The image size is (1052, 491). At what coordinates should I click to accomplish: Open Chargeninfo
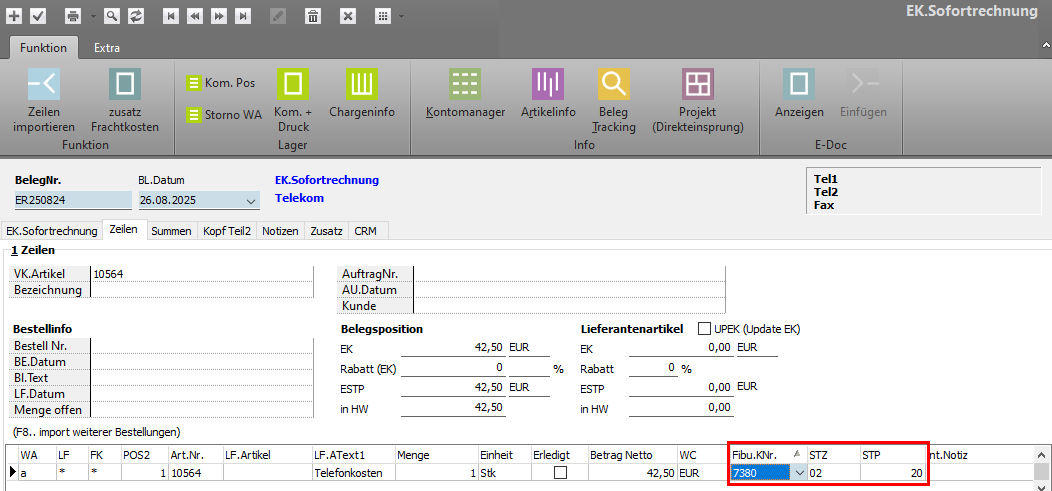(x=362, y=94)
